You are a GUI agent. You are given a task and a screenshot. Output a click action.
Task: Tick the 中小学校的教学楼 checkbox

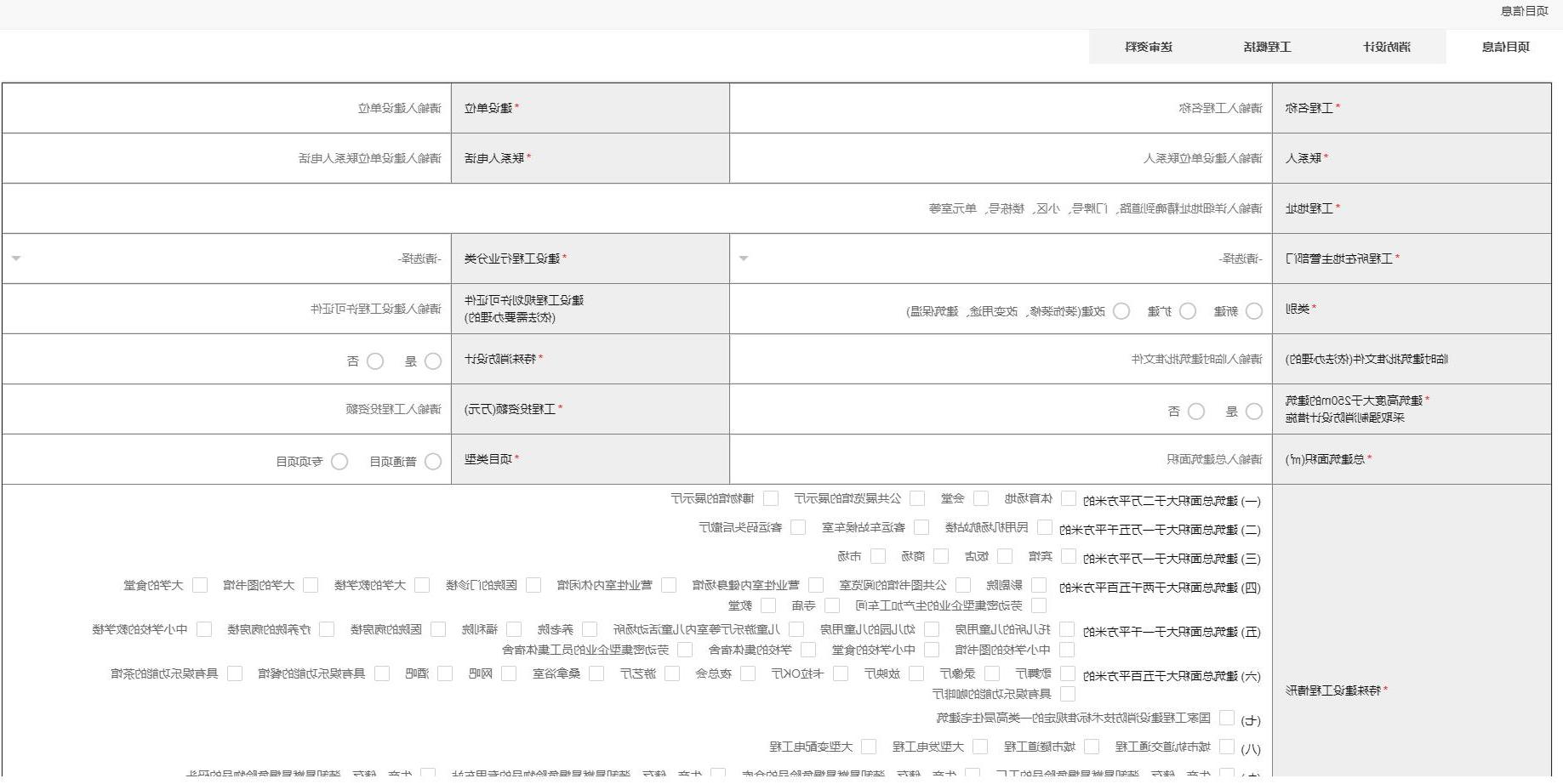[x=203, y=629]
